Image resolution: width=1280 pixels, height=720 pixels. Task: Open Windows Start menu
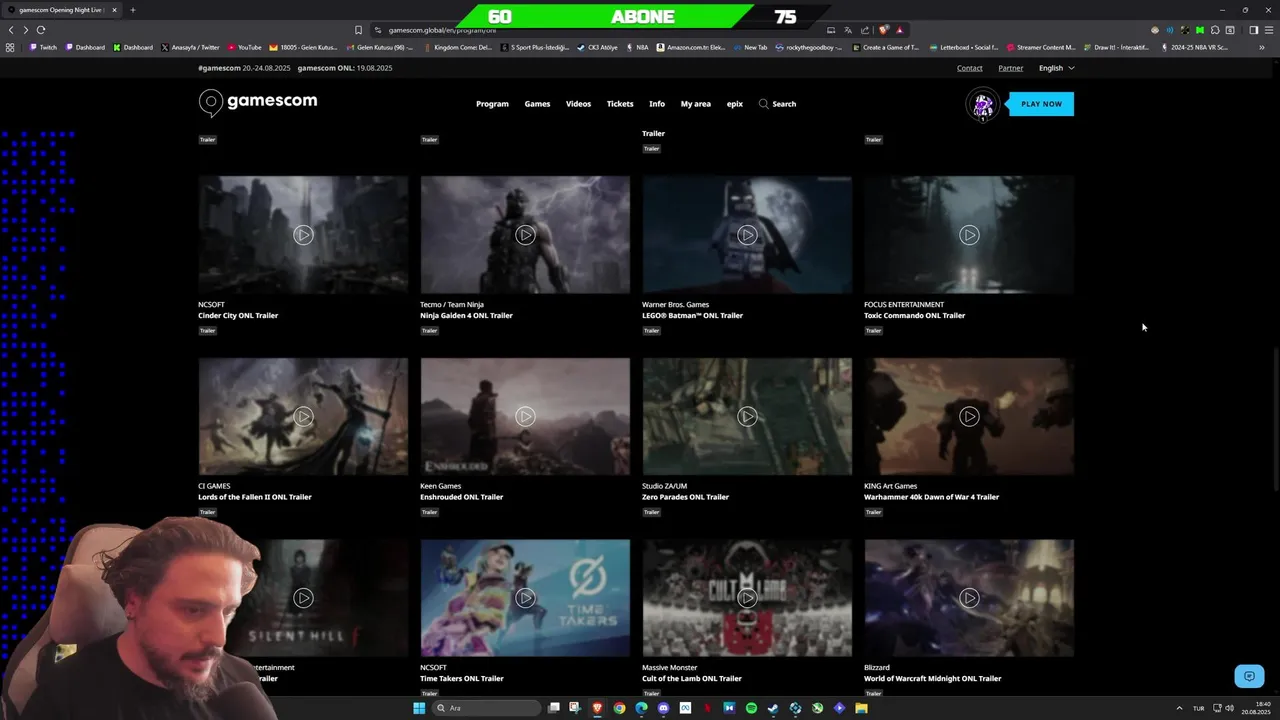coord(419,708)
